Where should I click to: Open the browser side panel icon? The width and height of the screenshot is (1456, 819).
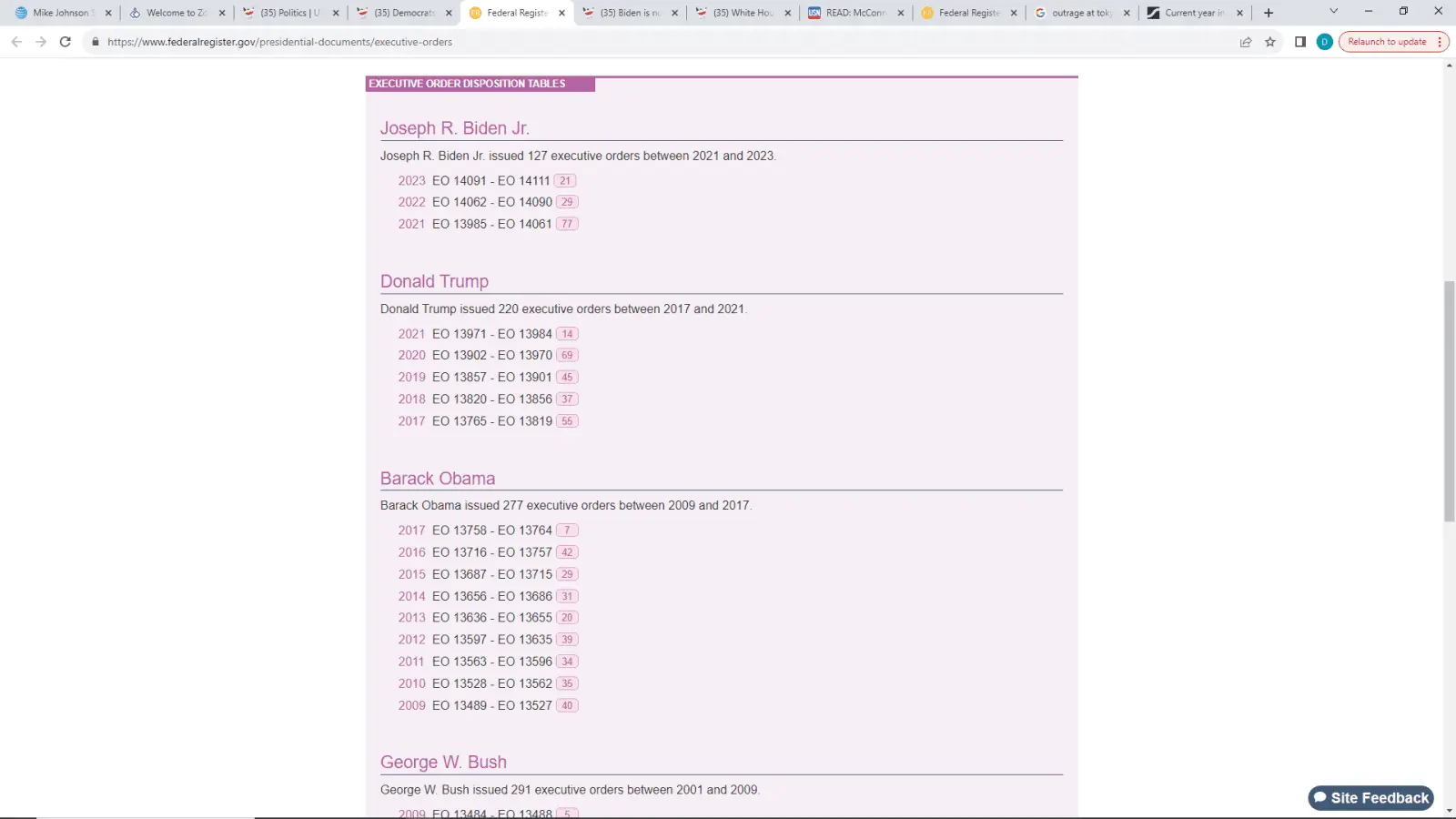pyautogui.click(x=1300, y=42)
